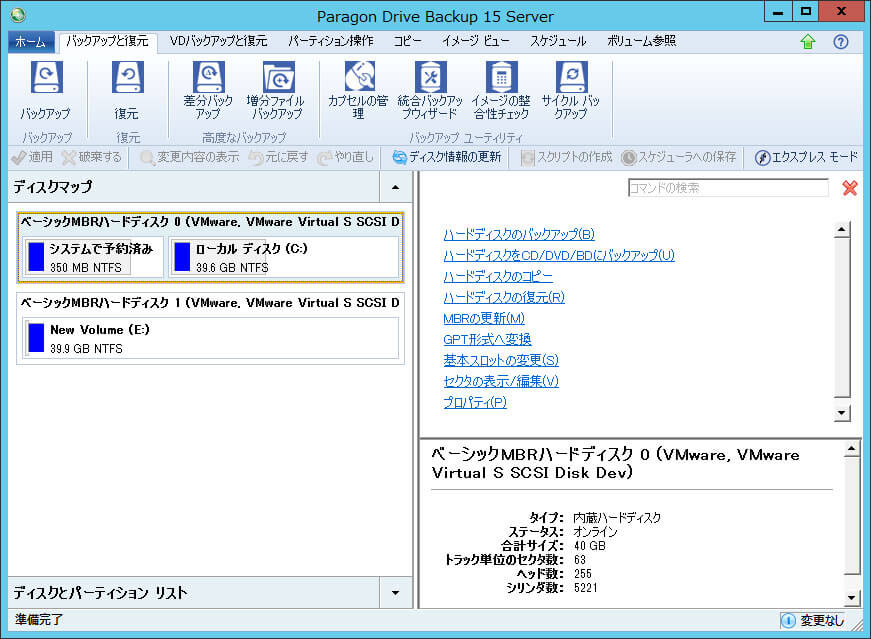Select ベーシックMBRハードディスク 0 header
The height and width of the screenshot is (639, 871).
pyautogui.click(x=210, y=222)
